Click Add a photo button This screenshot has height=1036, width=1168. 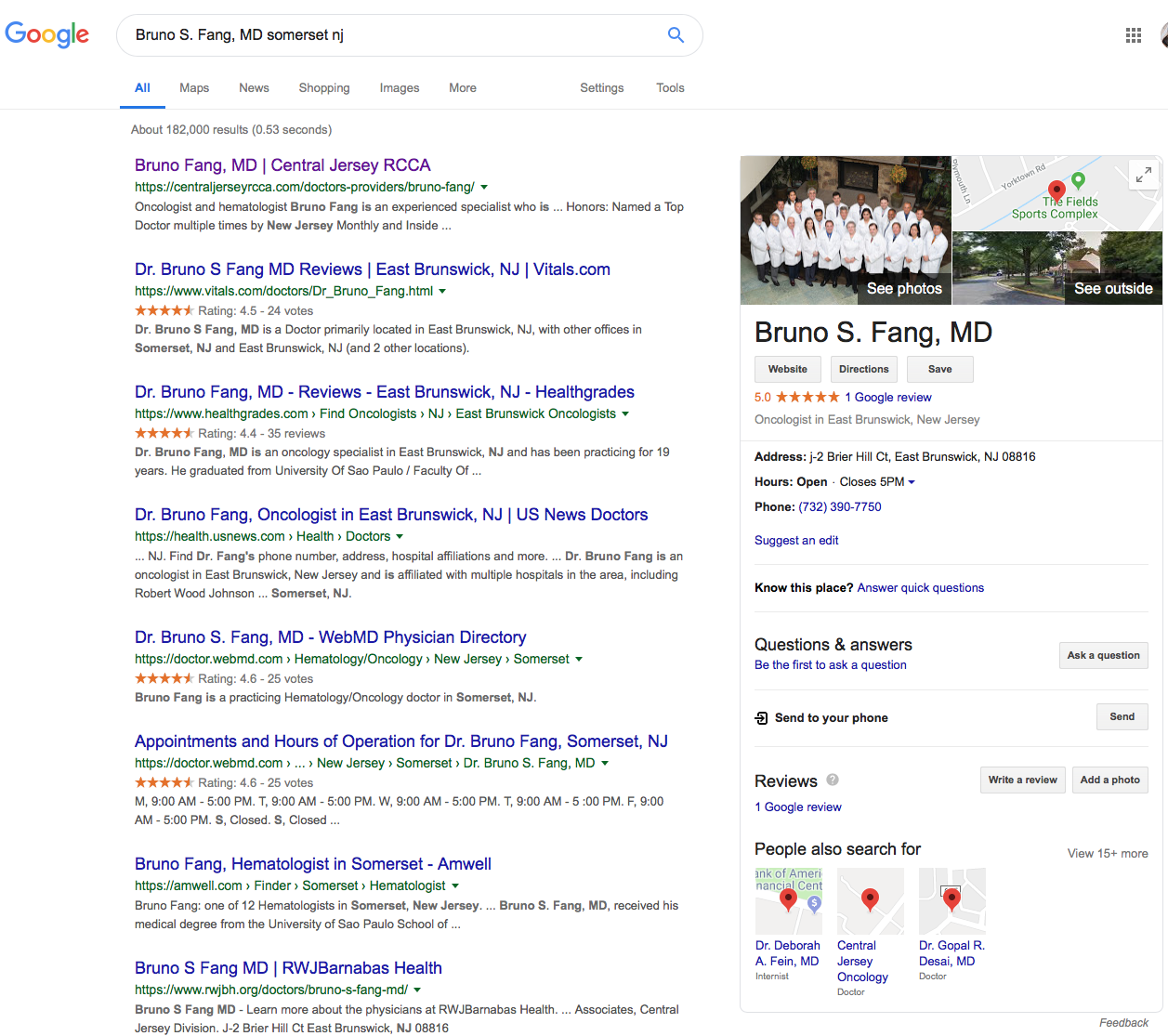1110,780
